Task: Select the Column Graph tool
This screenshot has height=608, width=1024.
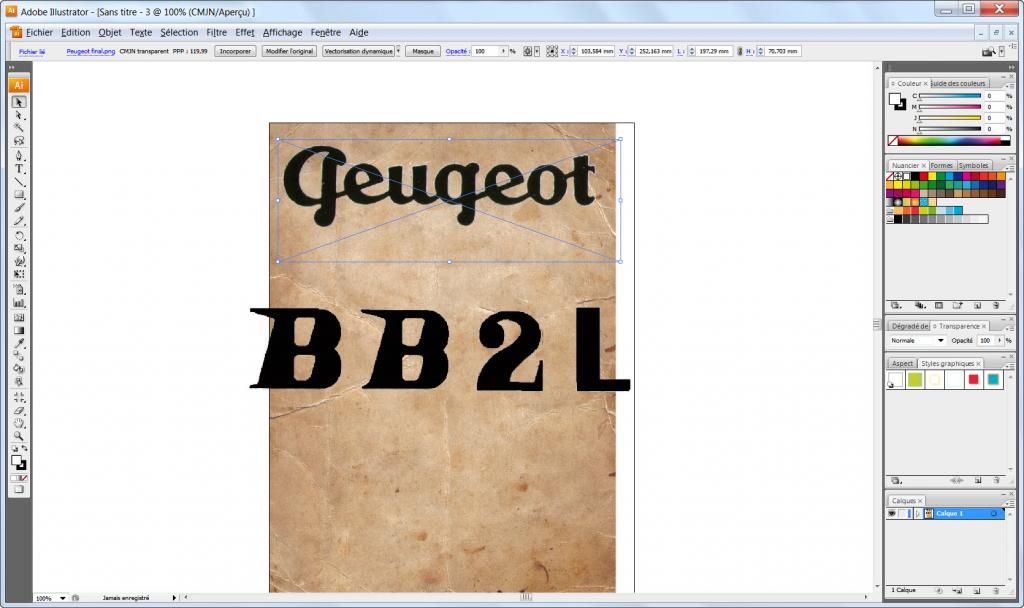Action: (x=19, y=303)
